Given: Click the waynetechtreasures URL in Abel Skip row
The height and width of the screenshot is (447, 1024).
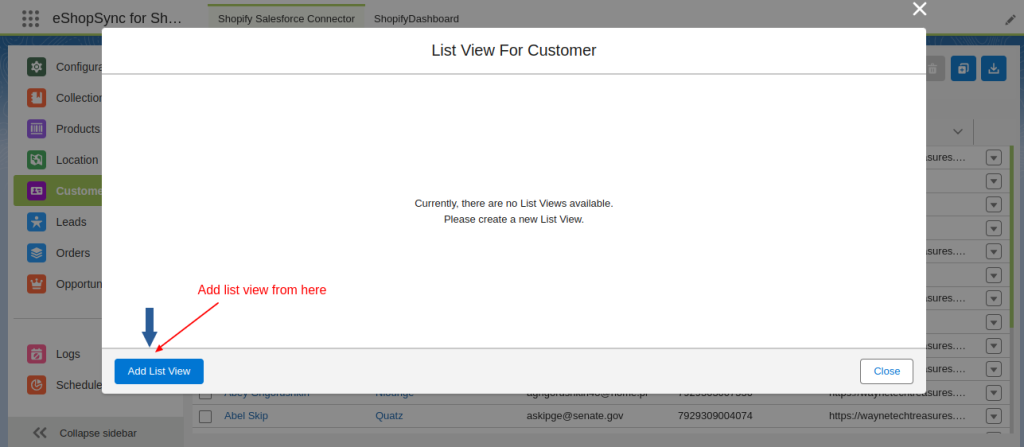Looking at the screenshot, I should [897, 416].
